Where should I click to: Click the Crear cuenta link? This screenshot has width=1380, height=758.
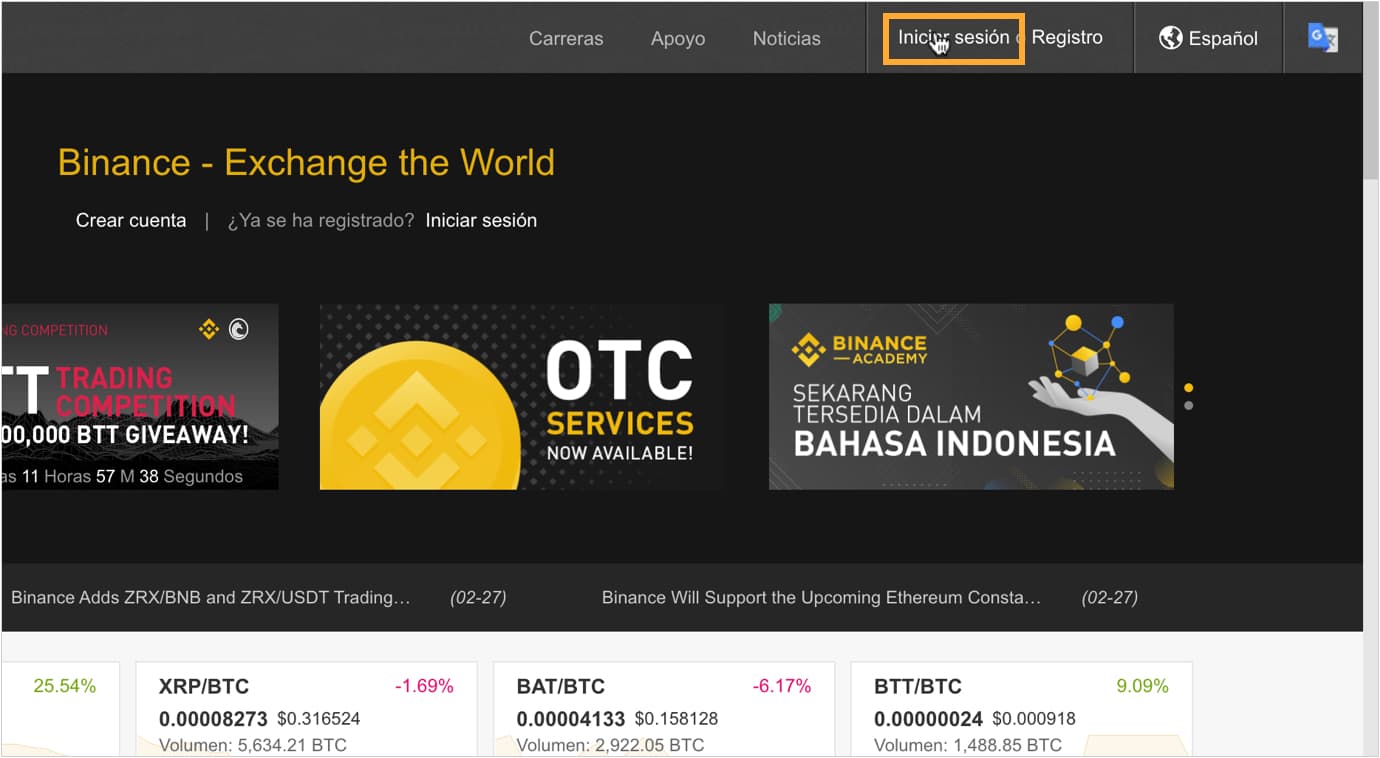click(131, 220)
